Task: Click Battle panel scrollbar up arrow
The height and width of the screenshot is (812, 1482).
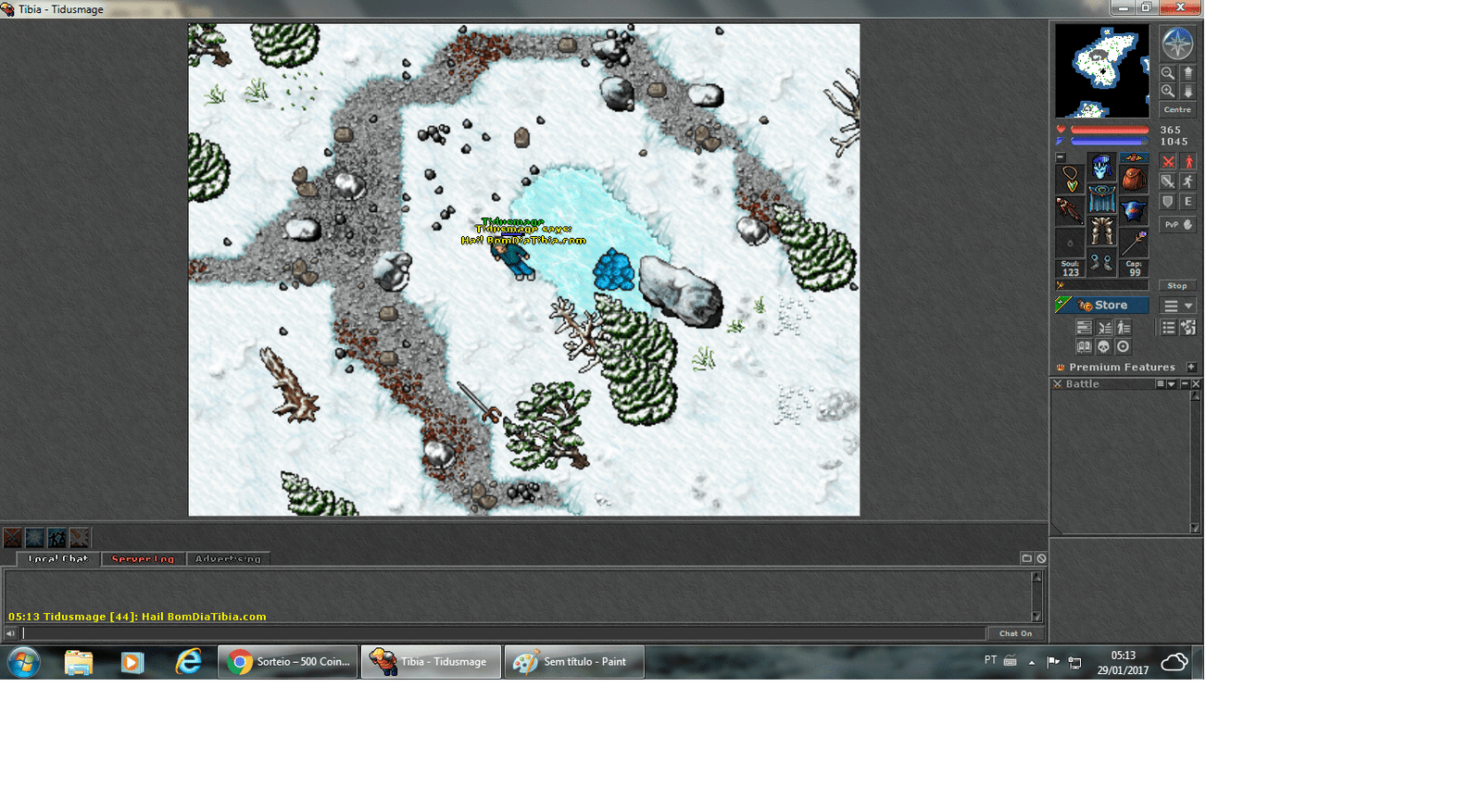Action: [x=1195, y=395]
